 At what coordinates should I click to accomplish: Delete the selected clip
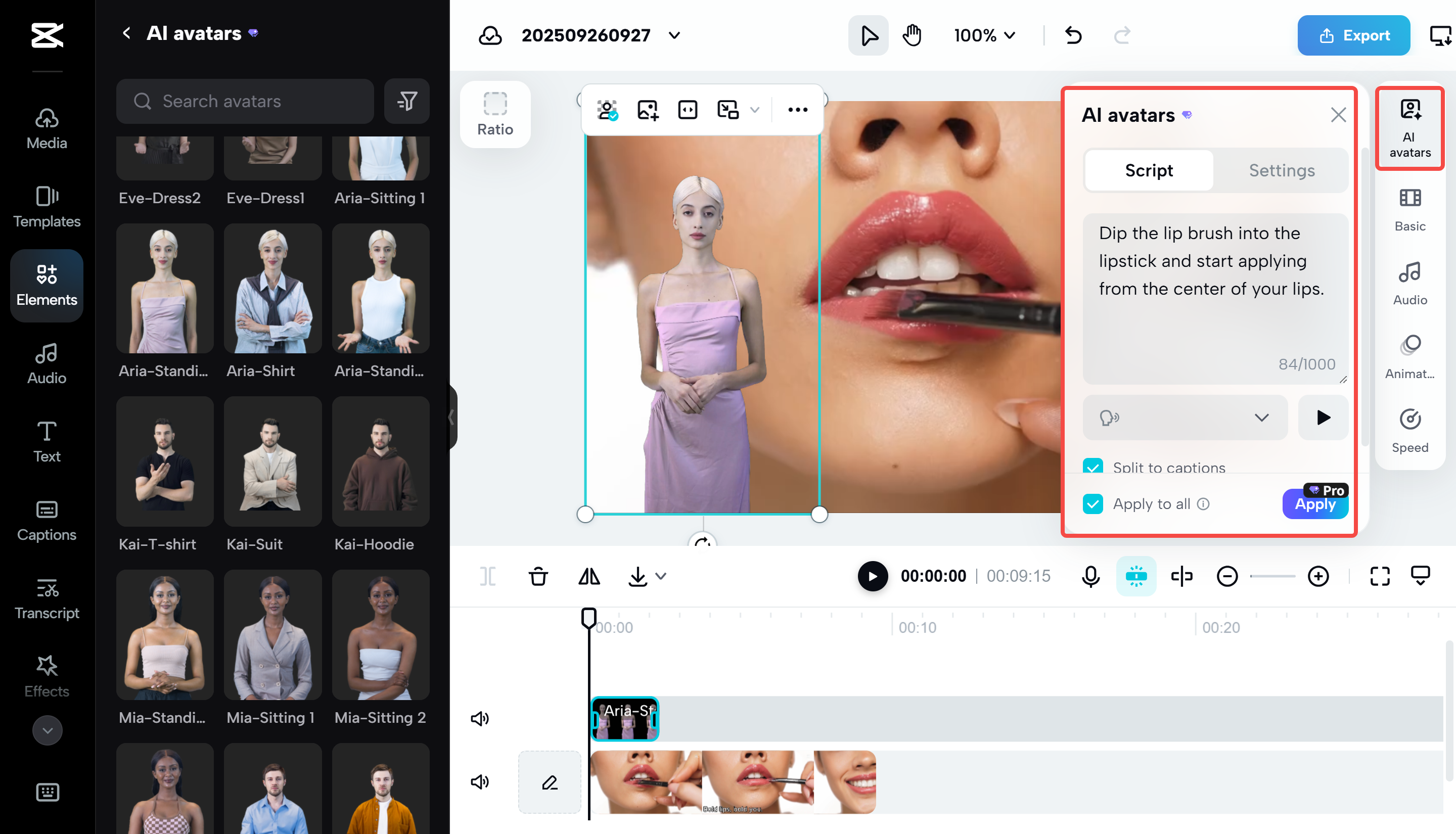tap(538, 576)
